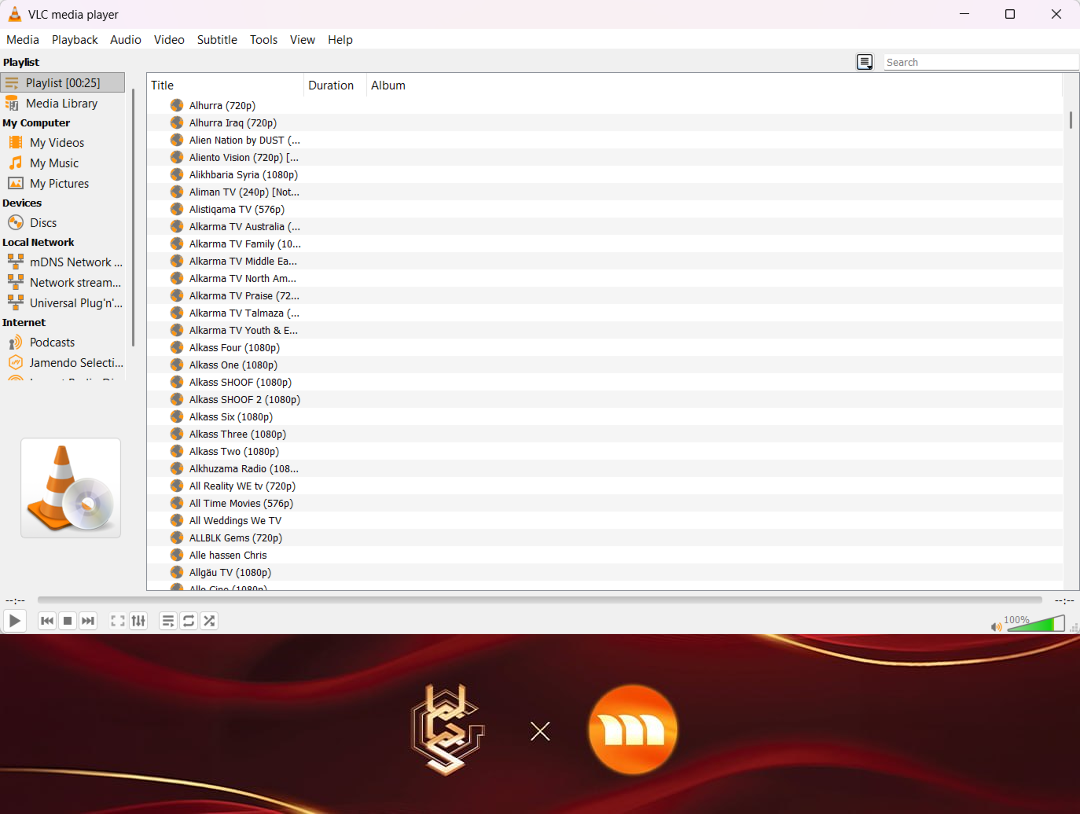1080x814 pixels.
Task: Select Alle hassen Chris entry
Action: [605, 555]
